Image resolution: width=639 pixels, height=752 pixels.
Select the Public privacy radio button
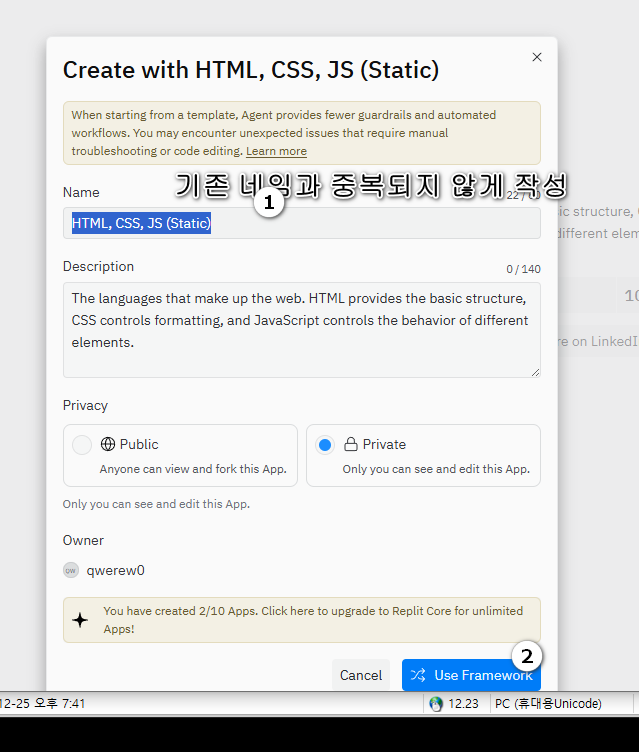82,444
